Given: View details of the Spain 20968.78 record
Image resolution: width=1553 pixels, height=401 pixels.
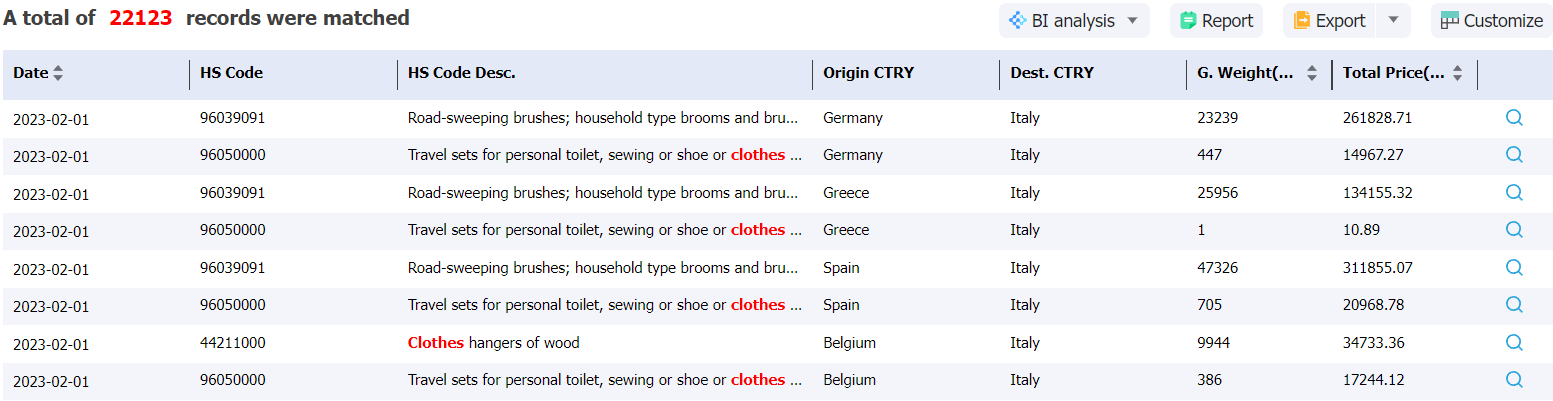Looking at the screenshot, I should (1514, 305).
